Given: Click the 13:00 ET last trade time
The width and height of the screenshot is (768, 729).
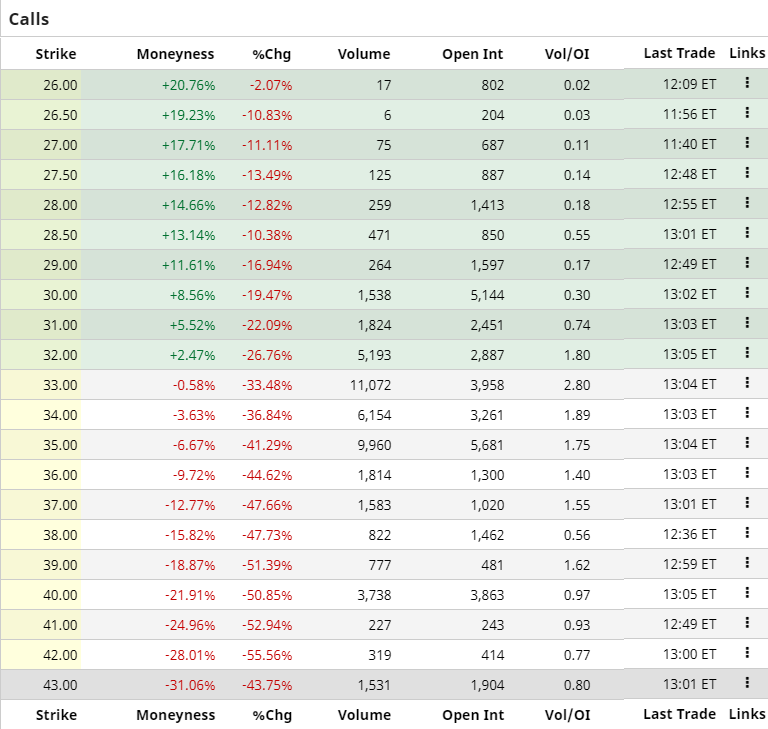Looking at the screenshot, I should coord(690,654).
